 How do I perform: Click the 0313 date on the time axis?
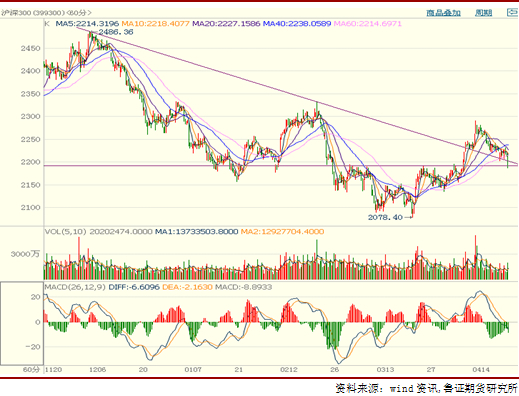(385, 370)
